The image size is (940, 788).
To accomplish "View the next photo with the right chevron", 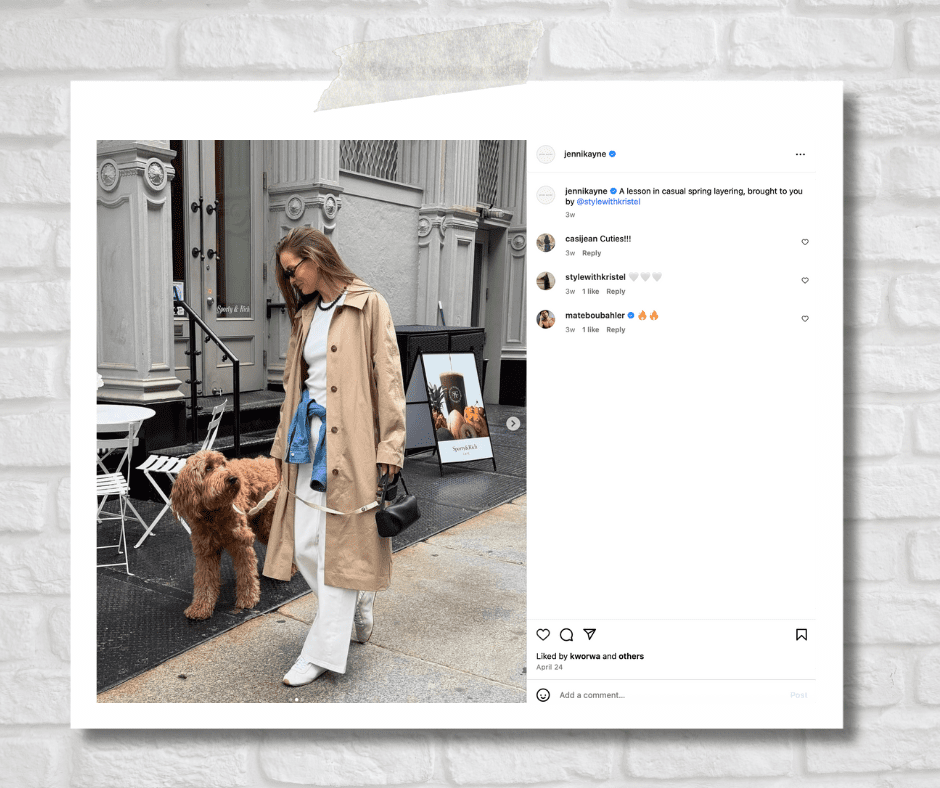I will pyautogui.click(x=512, y=423).
